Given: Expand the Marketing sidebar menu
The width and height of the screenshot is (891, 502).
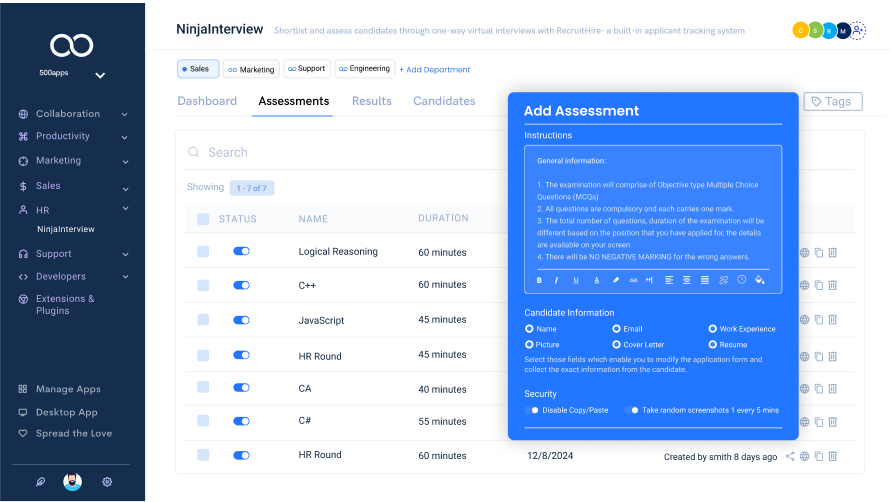Looking at the screenshot, I should point(125,161).
